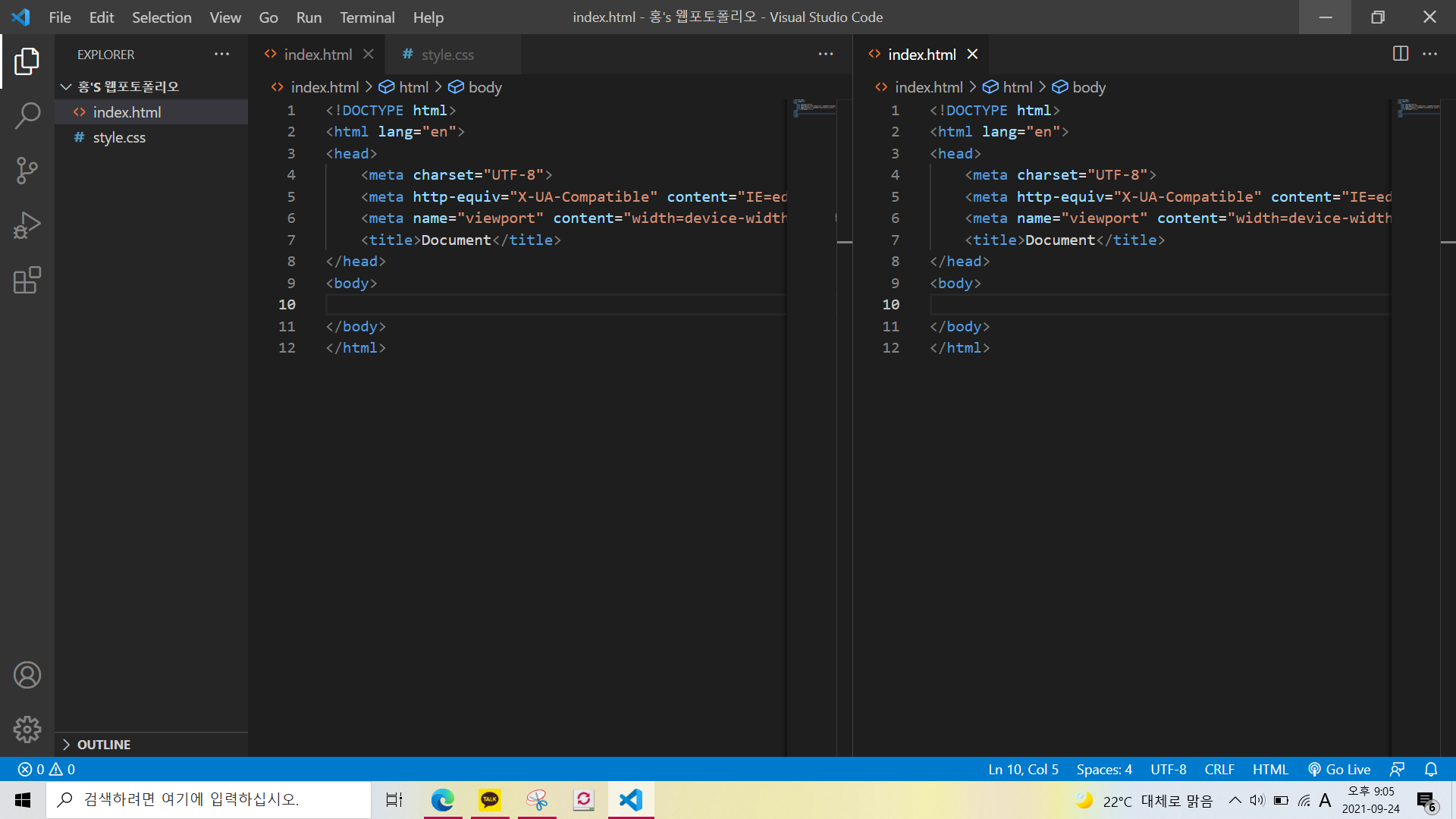Image resolution: width=1456 pixels, height=819 pixels.
Task: Click the volume icon in system tray
Action: 1257,800
